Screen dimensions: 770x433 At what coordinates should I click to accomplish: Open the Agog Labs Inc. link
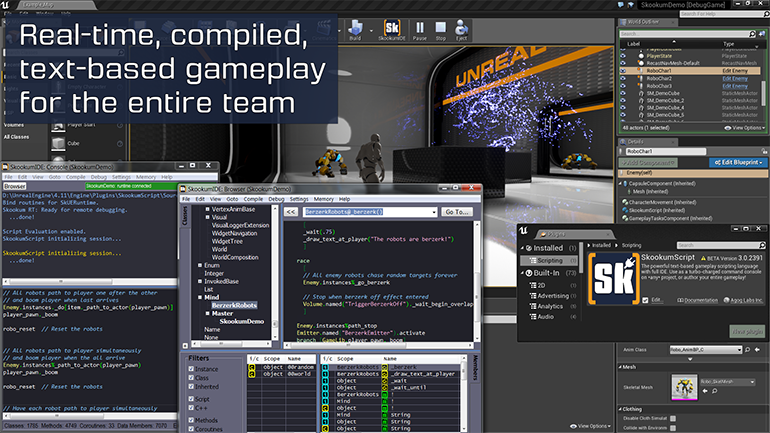coord(742,300)
